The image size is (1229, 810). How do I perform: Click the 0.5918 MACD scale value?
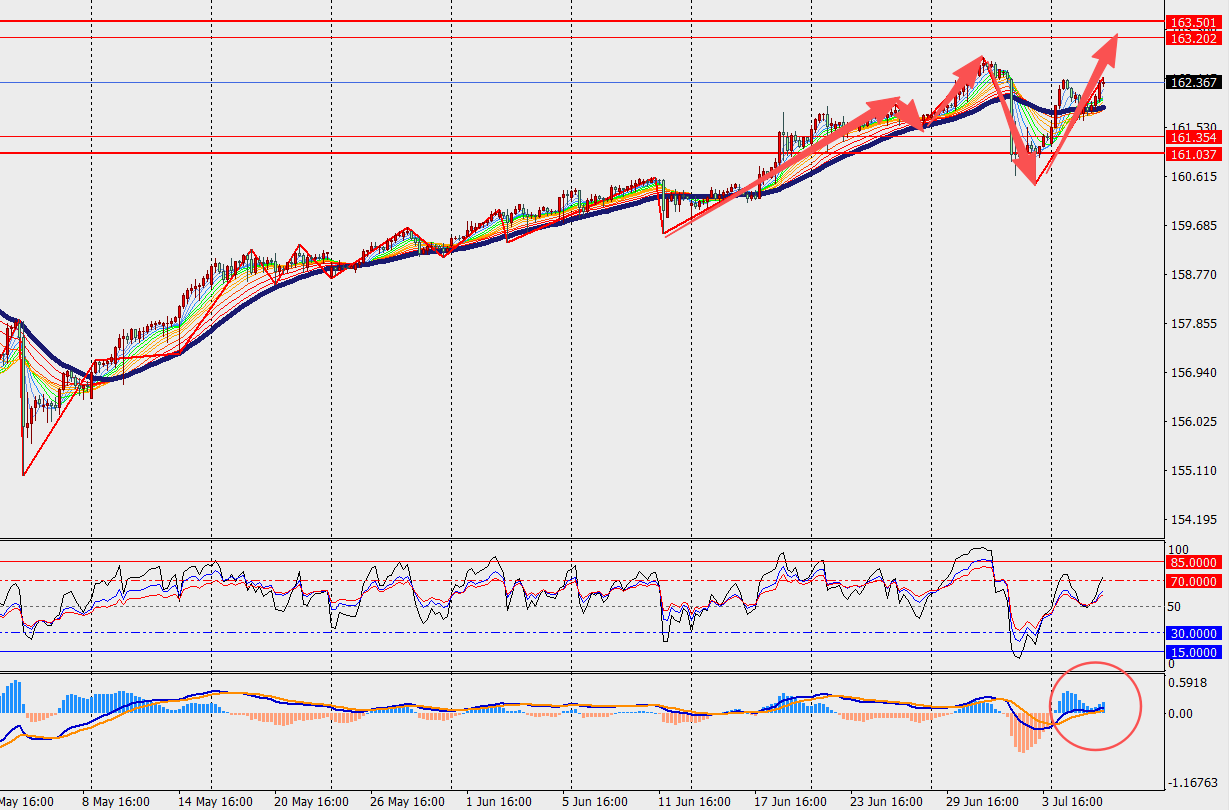point(1187,684)
